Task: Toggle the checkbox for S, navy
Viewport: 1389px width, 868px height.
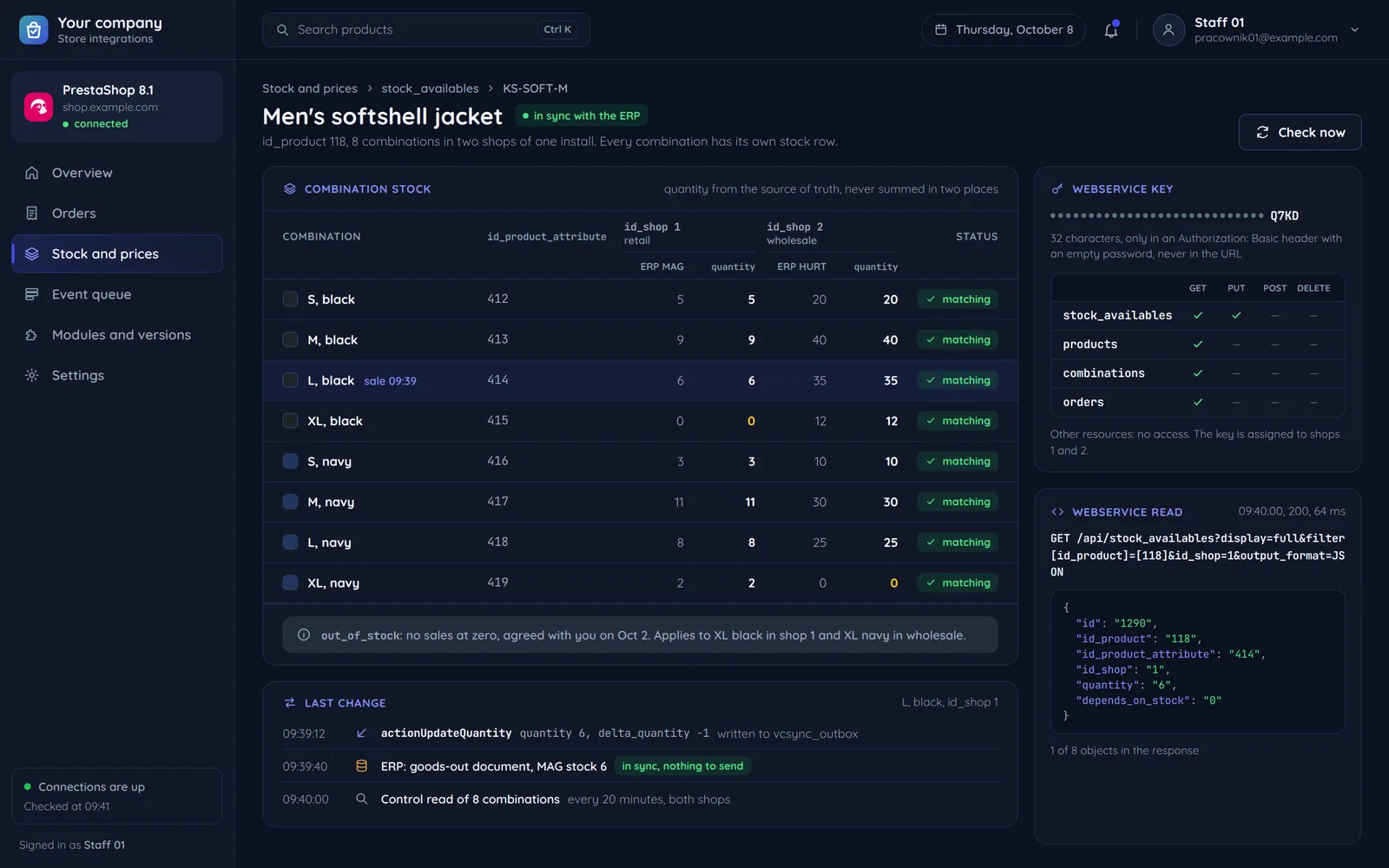Action: pyautogui.click(x=290, y=461)
